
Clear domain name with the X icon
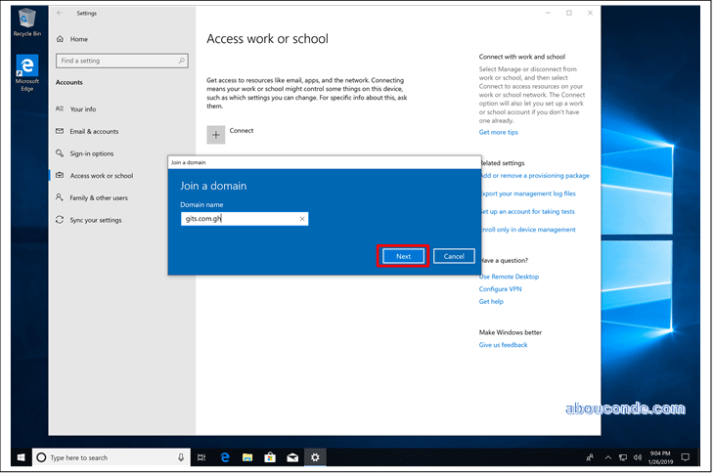click(302, 219)
